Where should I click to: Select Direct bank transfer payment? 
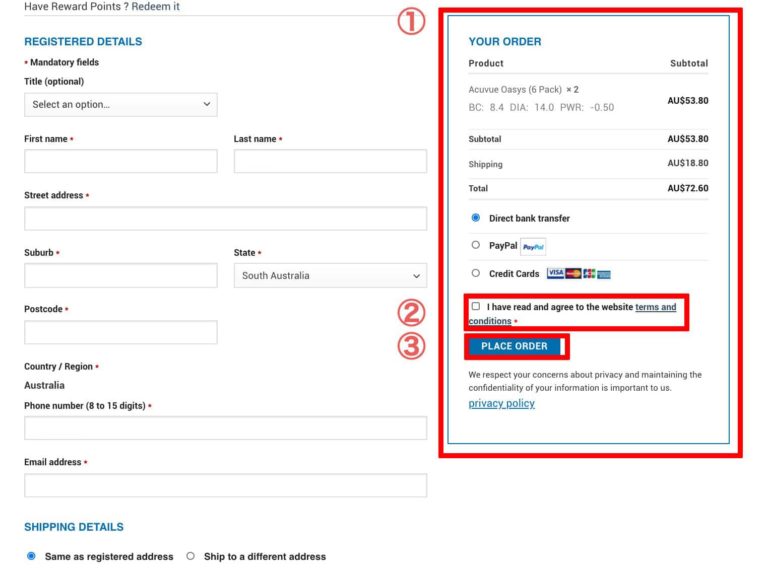(476, 218)
